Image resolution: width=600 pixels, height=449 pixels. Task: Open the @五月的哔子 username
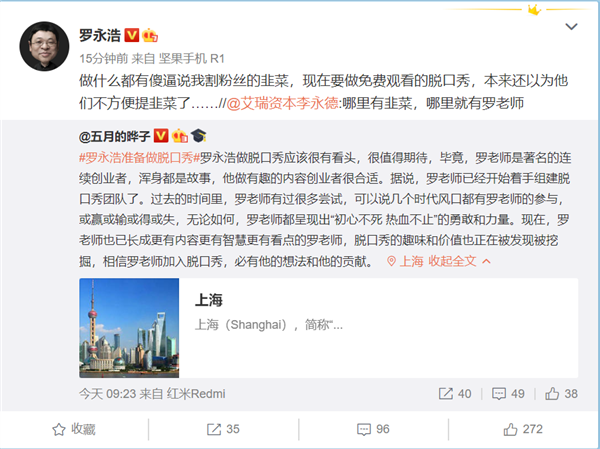114,136
